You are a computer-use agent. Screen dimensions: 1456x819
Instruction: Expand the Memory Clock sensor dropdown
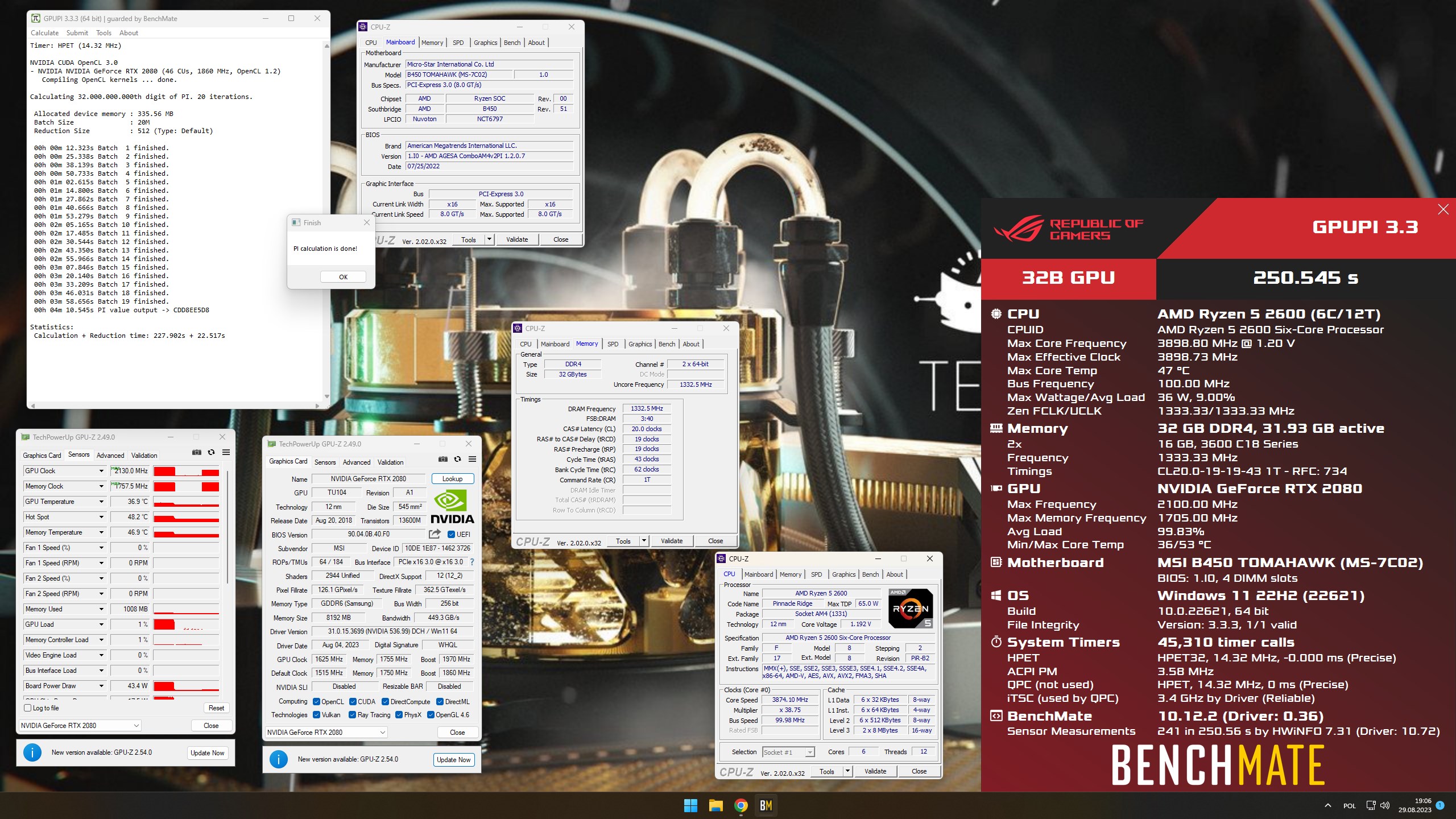coord(101,486)
